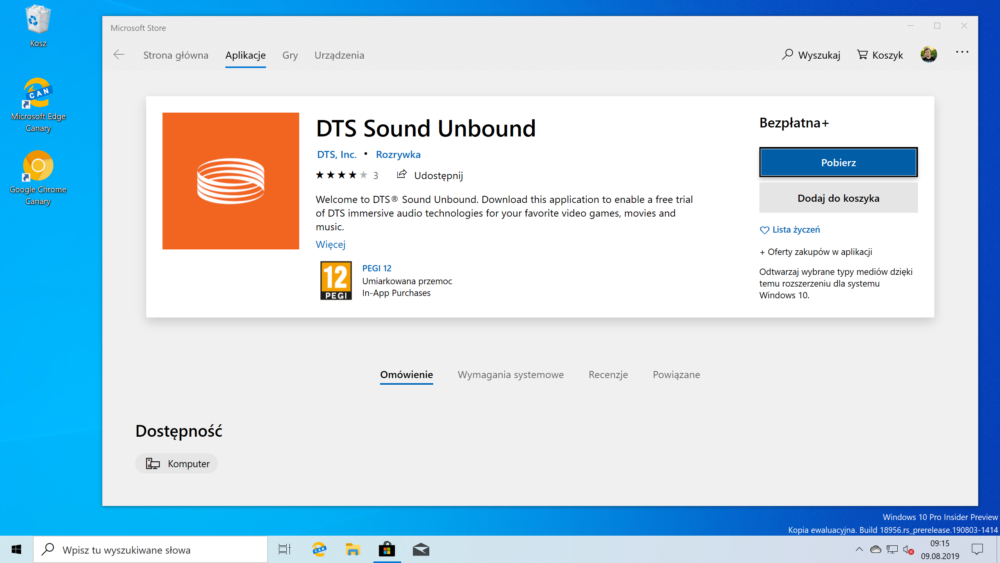Viewport: 1000px width, 563px height.
Task: Click Dodaj do koszyka button
Action: point(838,198)
